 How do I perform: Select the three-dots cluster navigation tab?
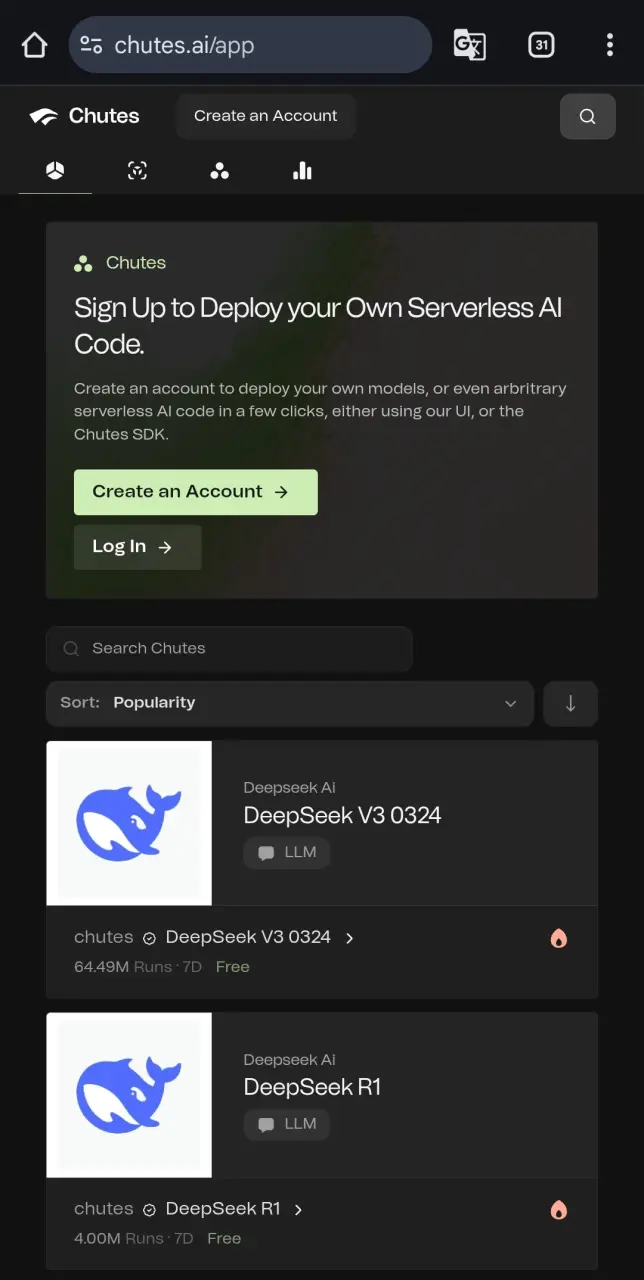click(220, 171)
